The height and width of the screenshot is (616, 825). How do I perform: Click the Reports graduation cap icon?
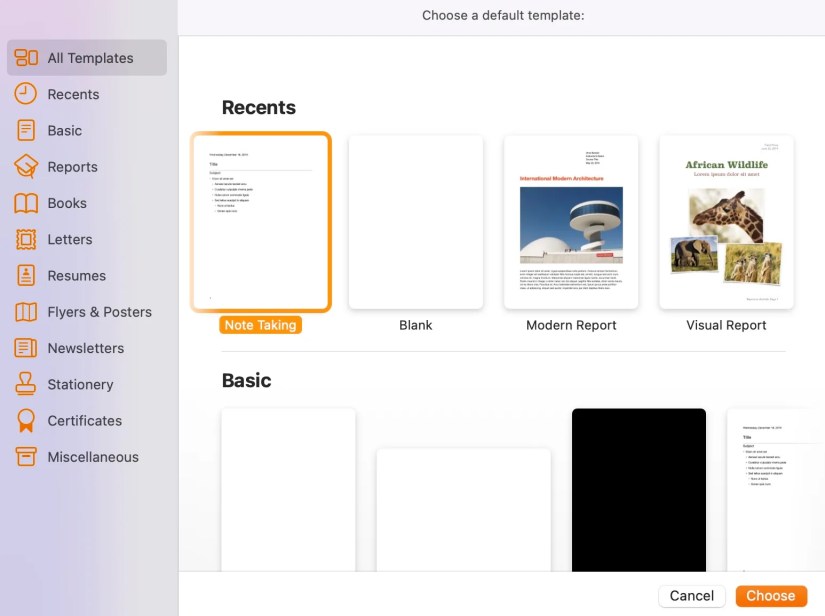tap(26, 166)
